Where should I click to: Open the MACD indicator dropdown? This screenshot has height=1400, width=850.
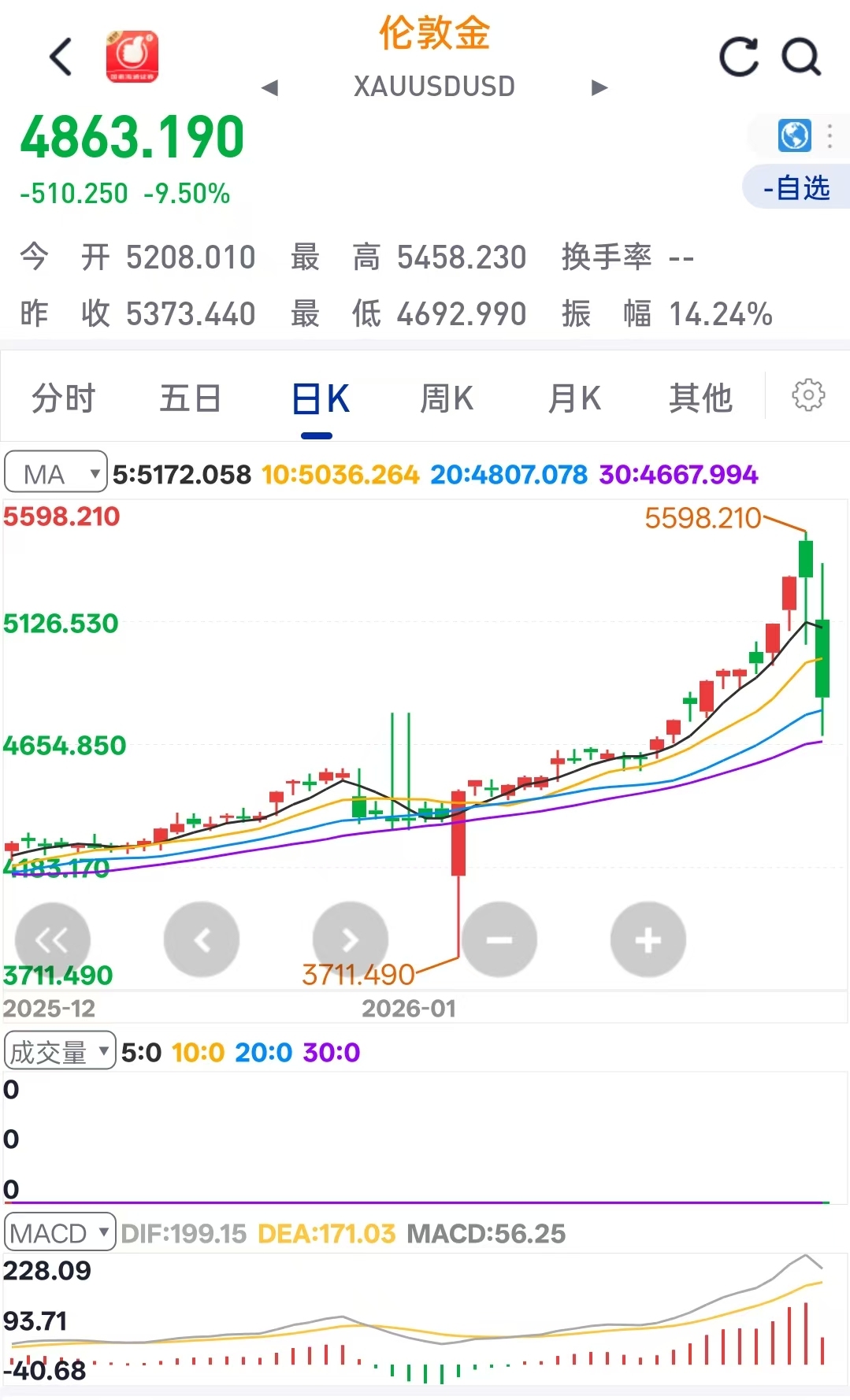tap(60, 1232)
